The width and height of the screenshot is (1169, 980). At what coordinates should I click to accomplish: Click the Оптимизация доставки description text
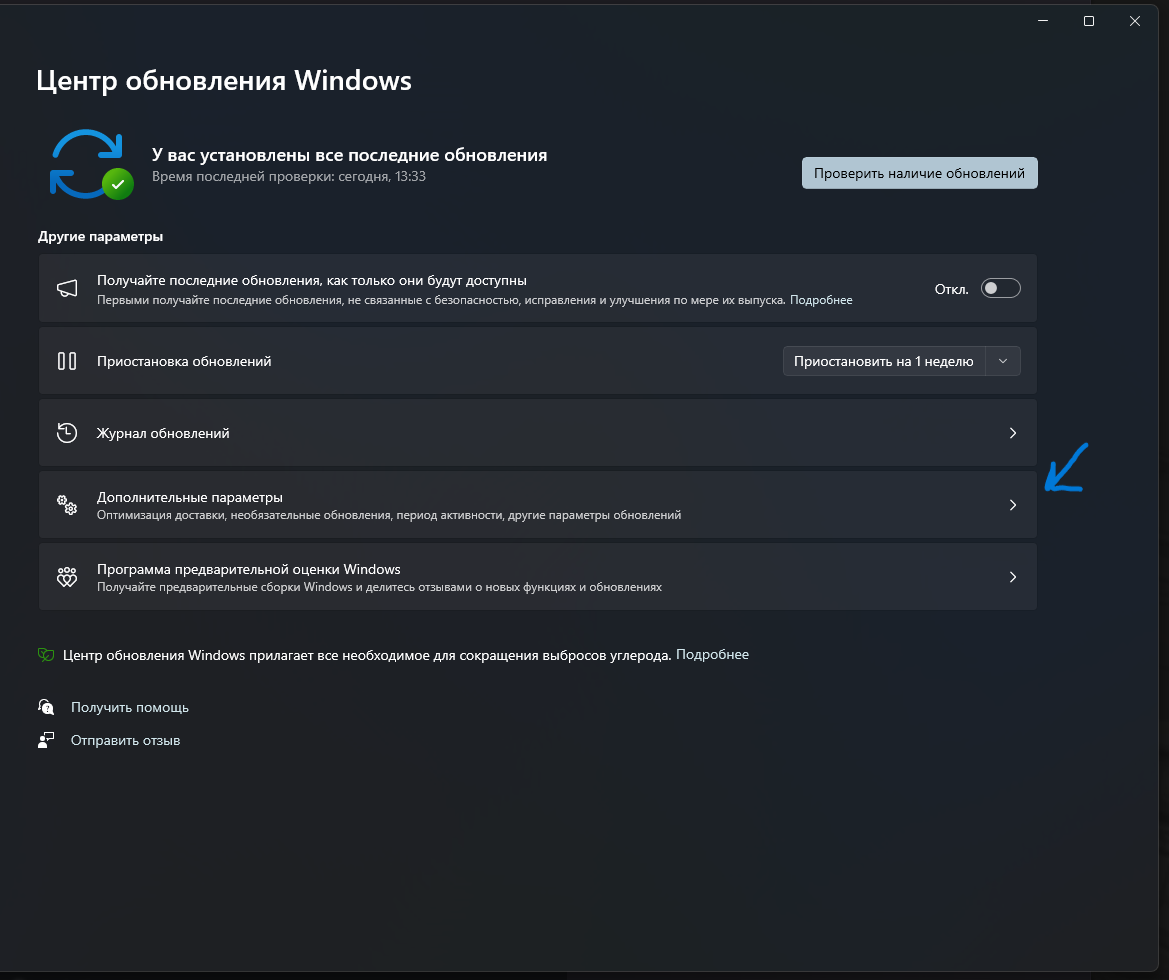(388, 515)
